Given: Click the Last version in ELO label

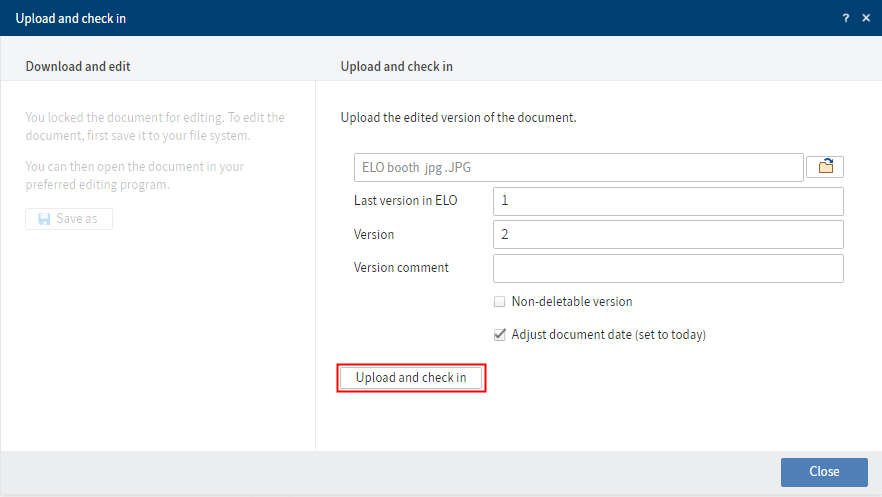Looking at the screenshot, I should [x=405, y=201].
